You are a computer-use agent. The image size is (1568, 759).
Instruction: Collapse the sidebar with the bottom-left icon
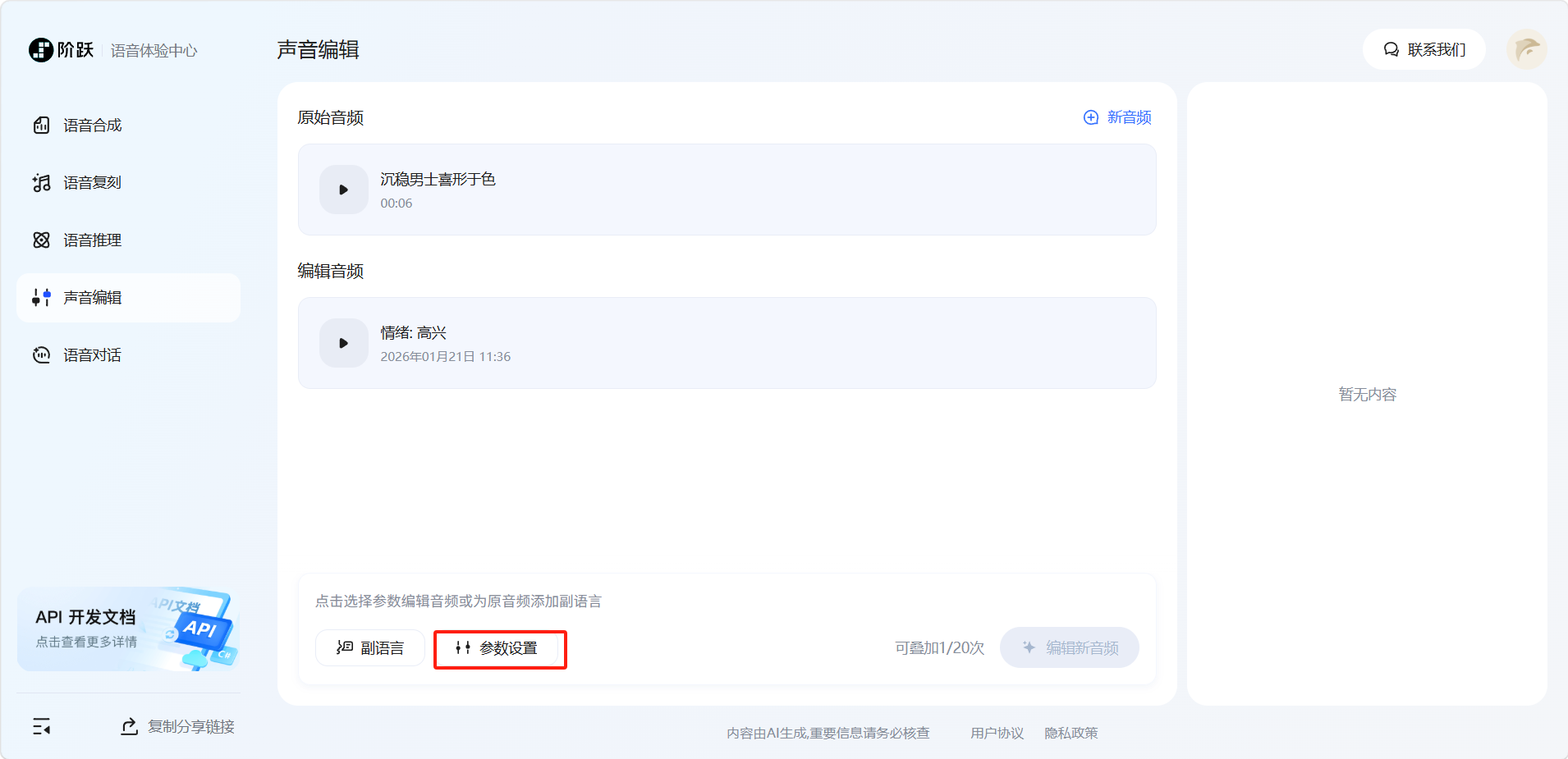[41, 727]
